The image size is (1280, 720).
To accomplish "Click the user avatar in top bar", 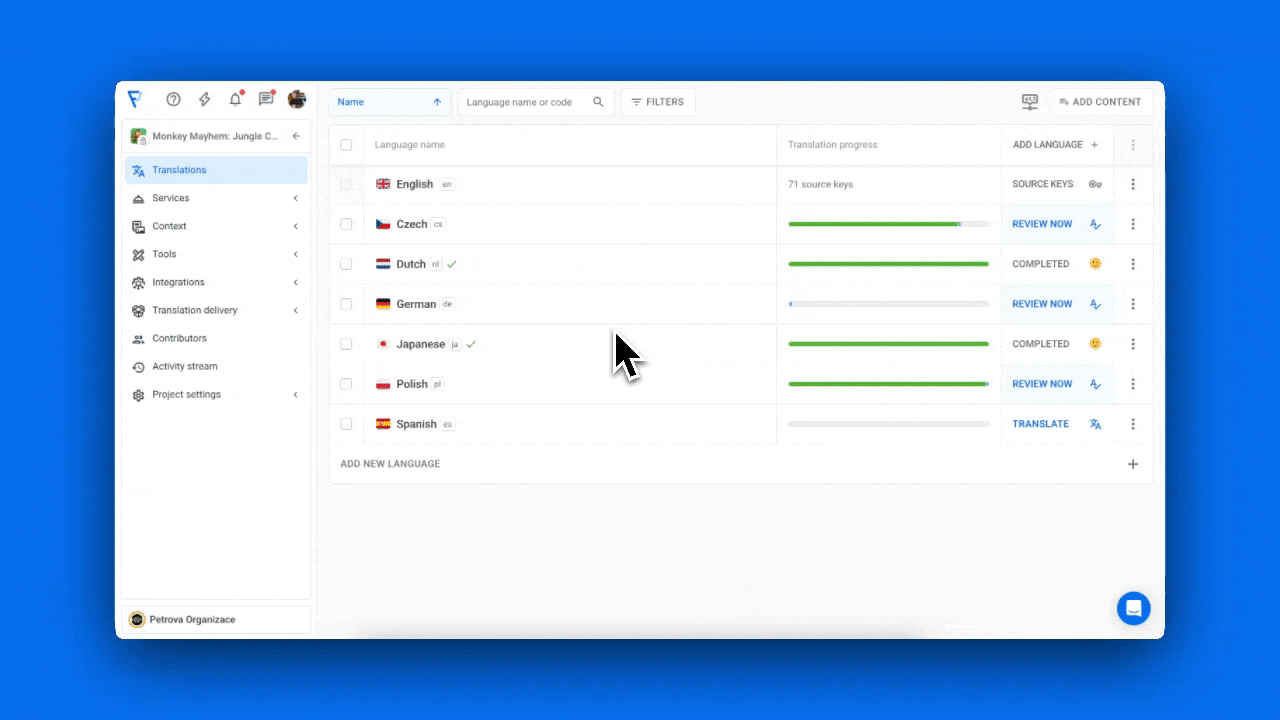I will [x=297, y=99].
